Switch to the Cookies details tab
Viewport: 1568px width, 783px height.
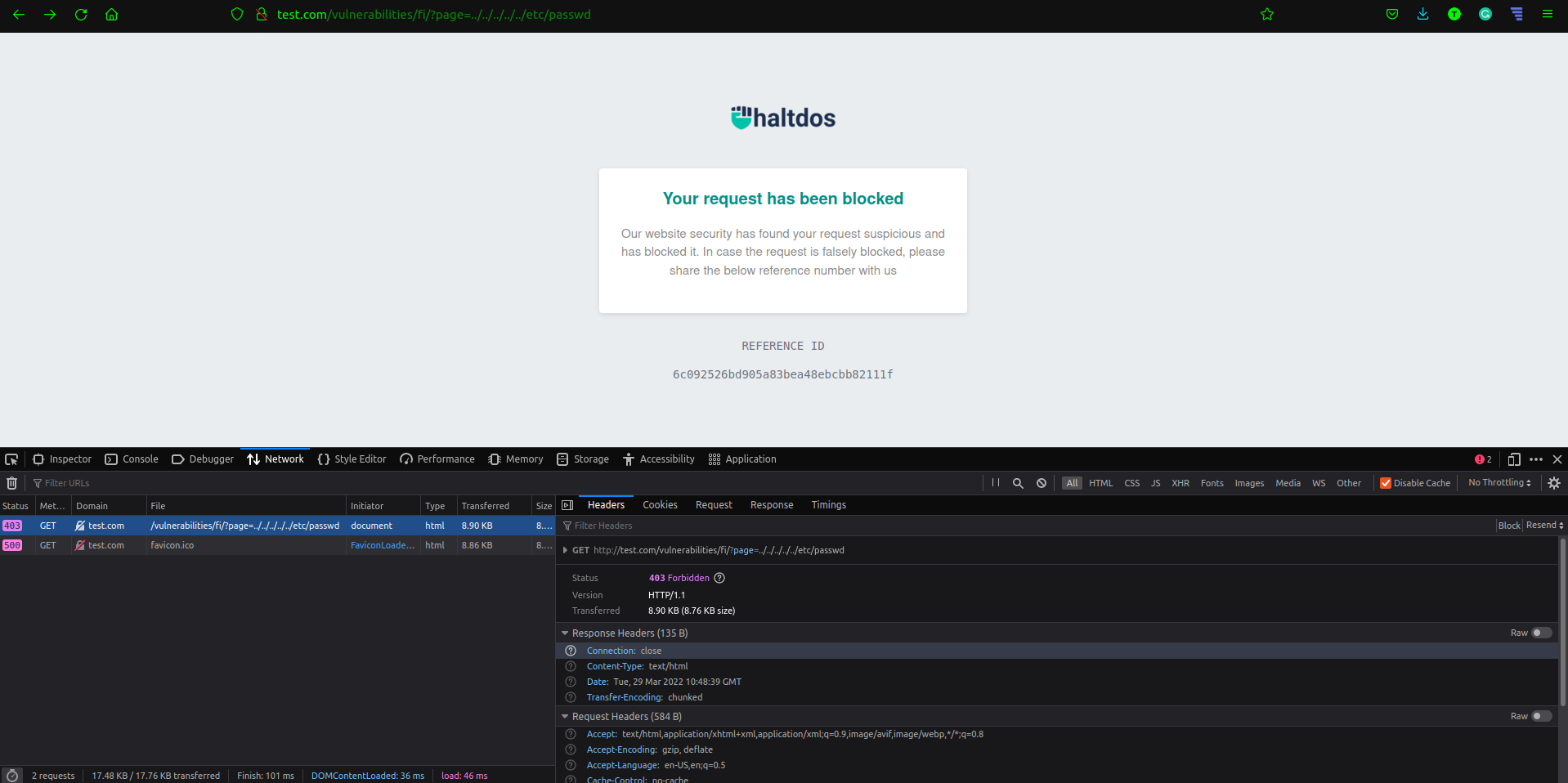coord(660,505)
